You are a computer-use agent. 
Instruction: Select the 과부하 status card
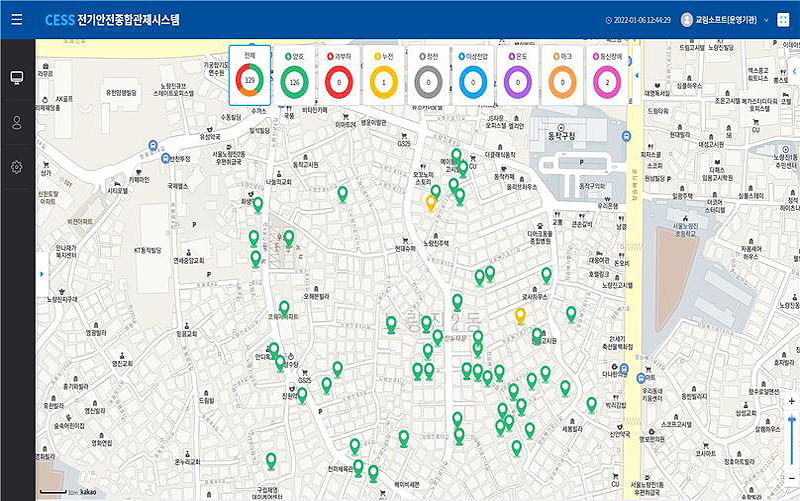click(340, 75)
